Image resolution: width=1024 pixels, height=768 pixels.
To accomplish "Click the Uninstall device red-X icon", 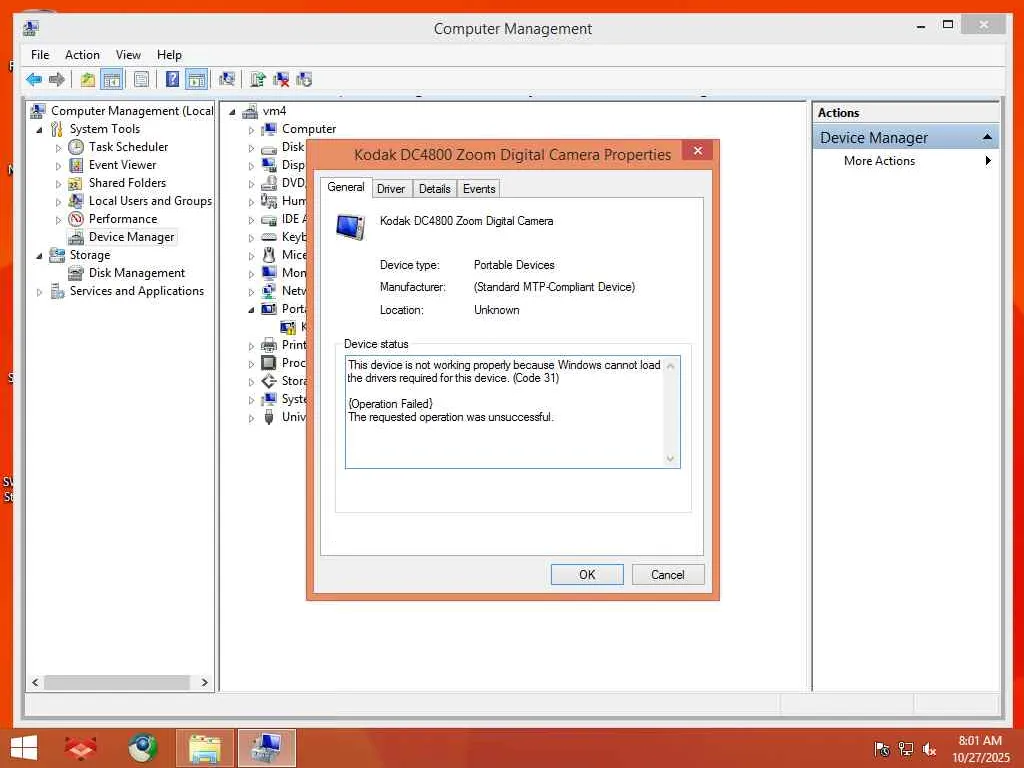I will pyautogui.click(x=281, y=80).
